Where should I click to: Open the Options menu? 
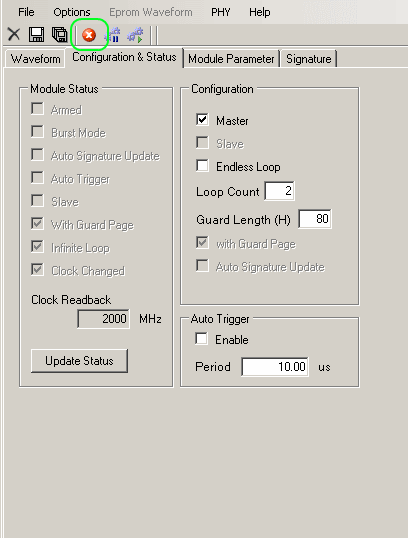tap(72, 12)
